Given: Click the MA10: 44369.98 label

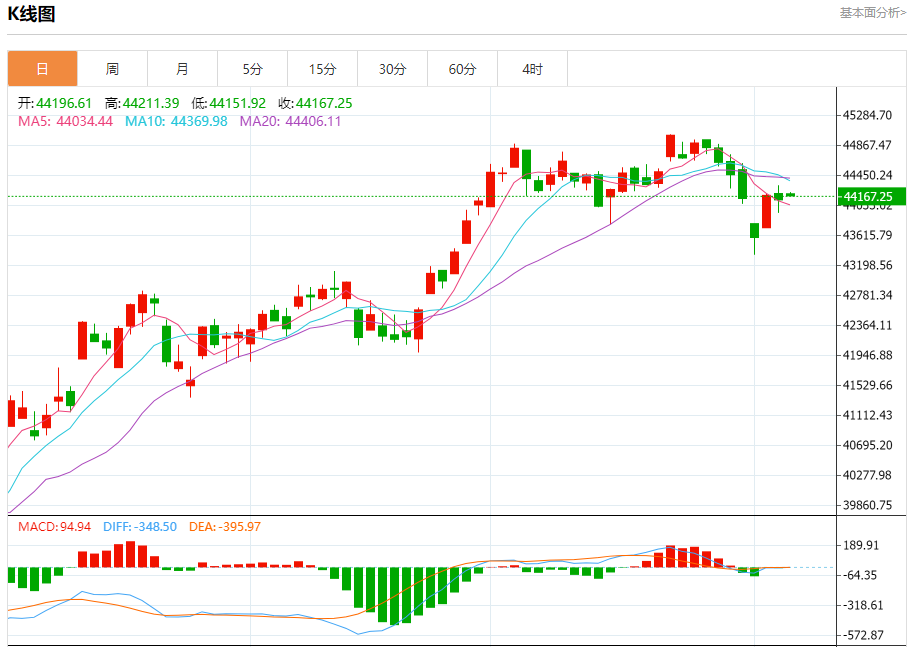Looking at the screenshot, I should [176, 121].
